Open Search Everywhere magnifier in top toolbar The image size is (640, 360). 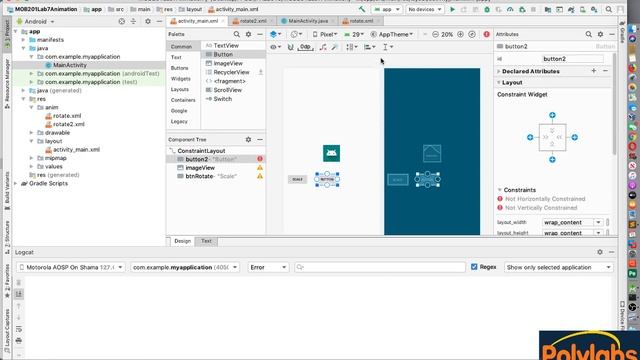pos(609,9)
